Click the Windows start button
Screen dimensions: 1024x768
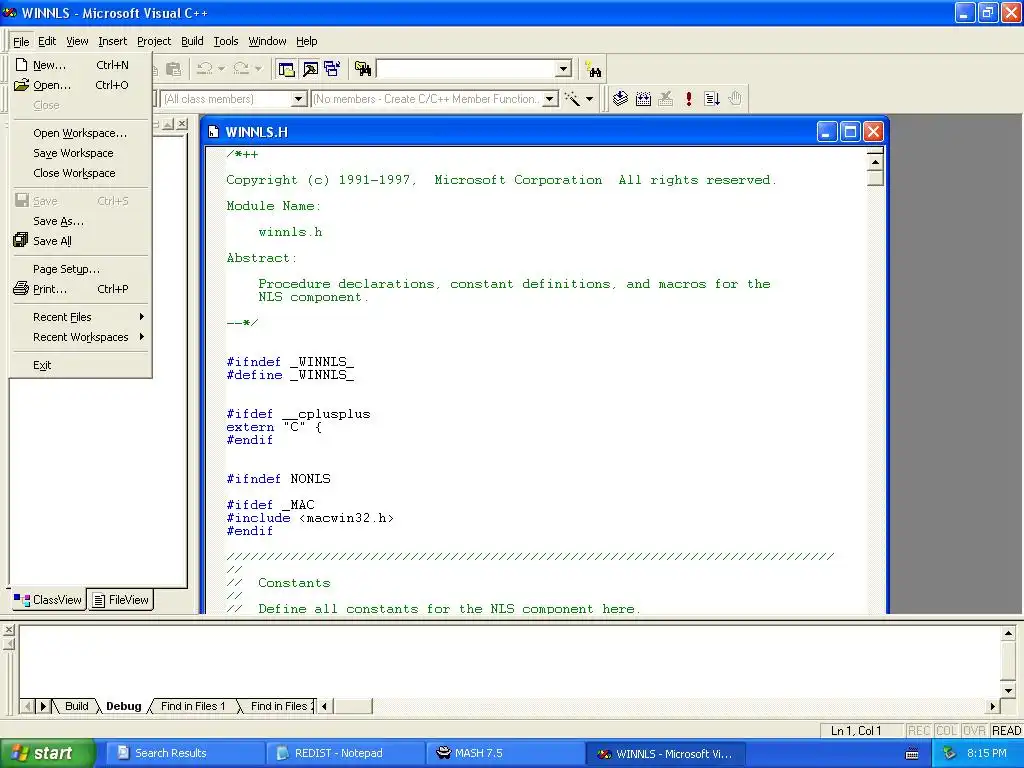(48, 754)
